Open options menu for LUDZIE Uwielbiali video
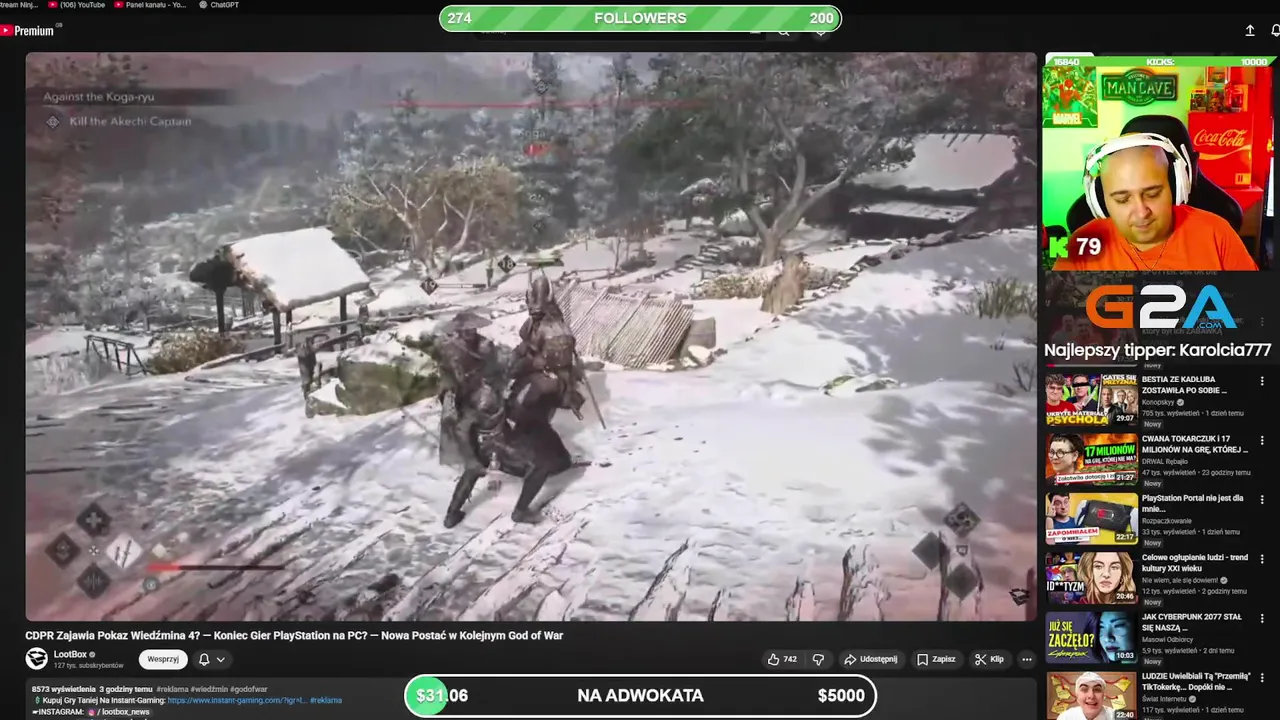 coord(1262,677)
